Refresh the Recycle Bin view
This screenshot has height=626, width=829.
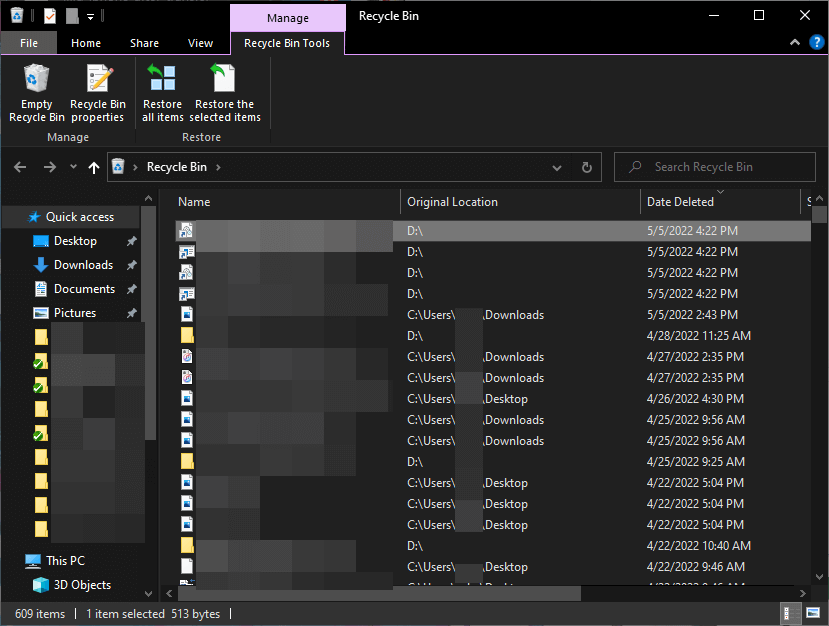[x=586, y=167]
